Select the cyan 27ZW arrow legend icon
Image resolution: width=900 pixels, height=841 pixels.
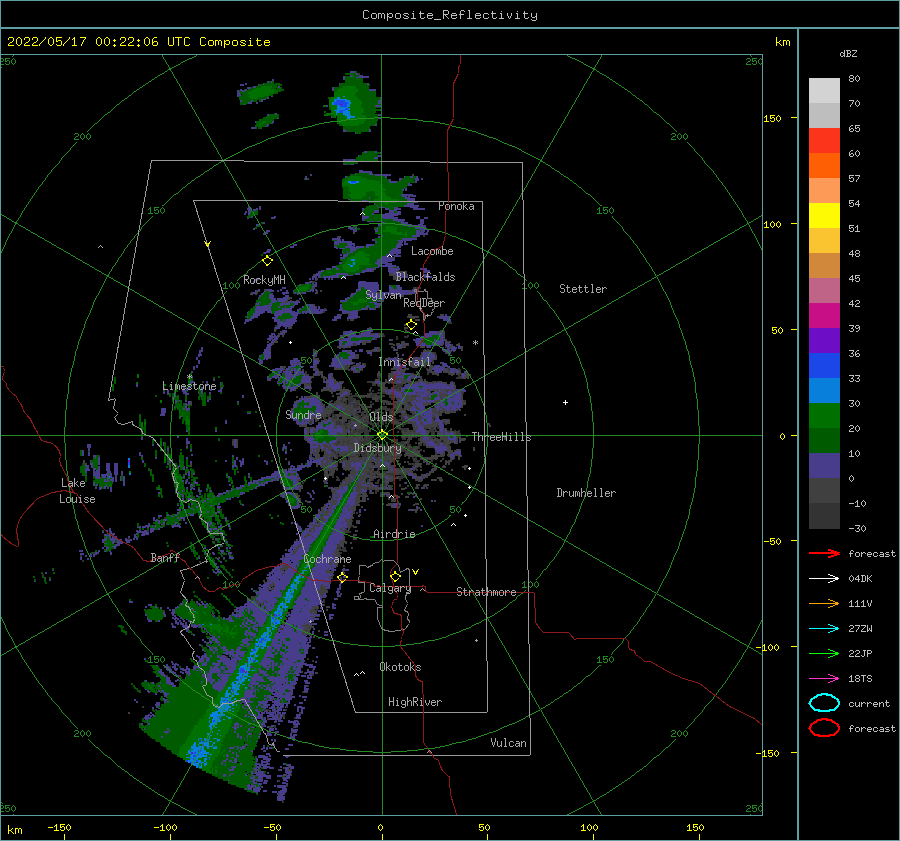824,628
